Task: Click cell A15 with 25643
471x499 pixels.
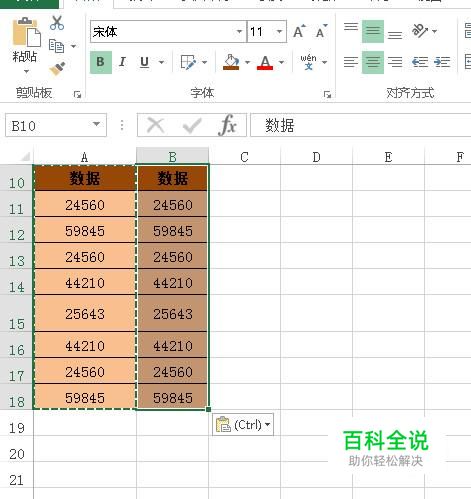Action: (x=85, y=313)
